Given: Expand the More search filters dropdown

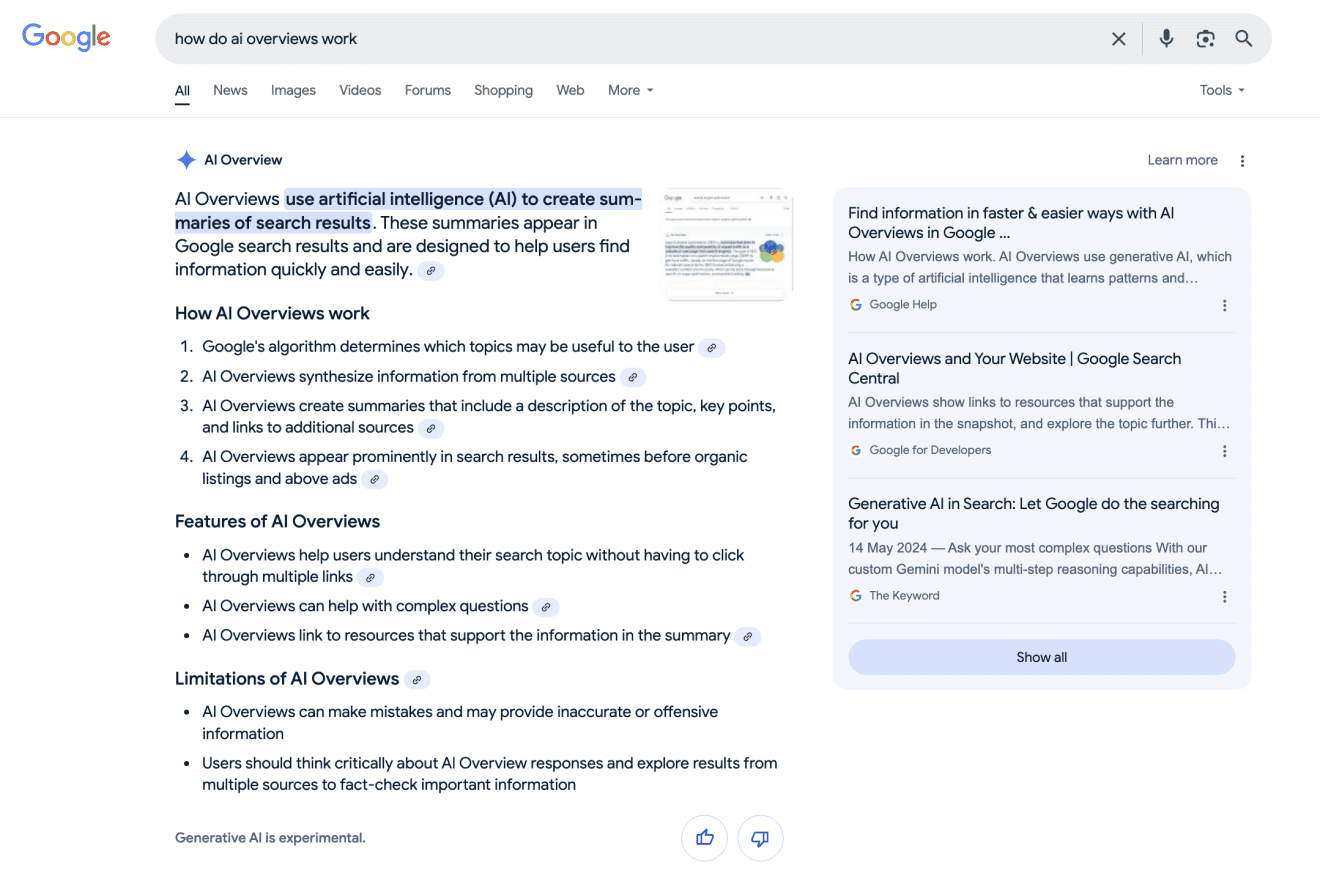Looking at the screenshot, I should [x=630, y=90].
